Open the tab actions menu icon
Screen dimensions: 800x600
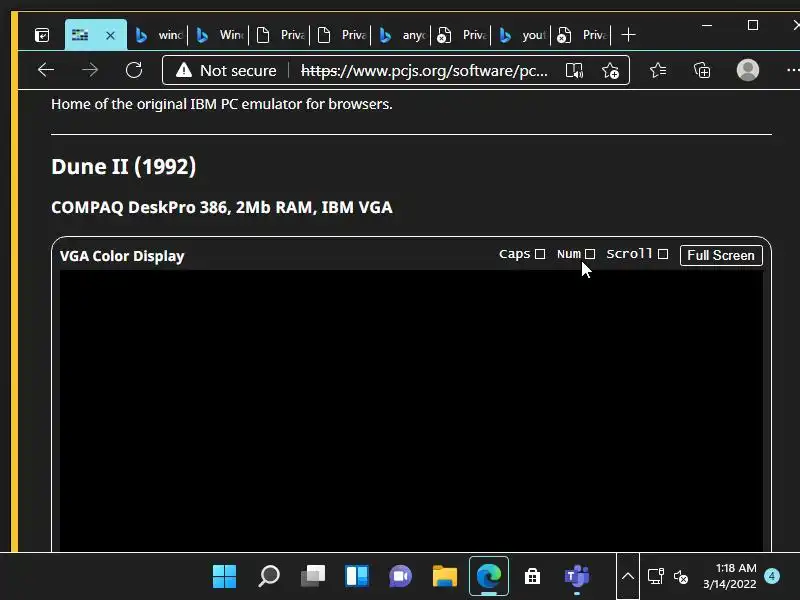(42, 35)
